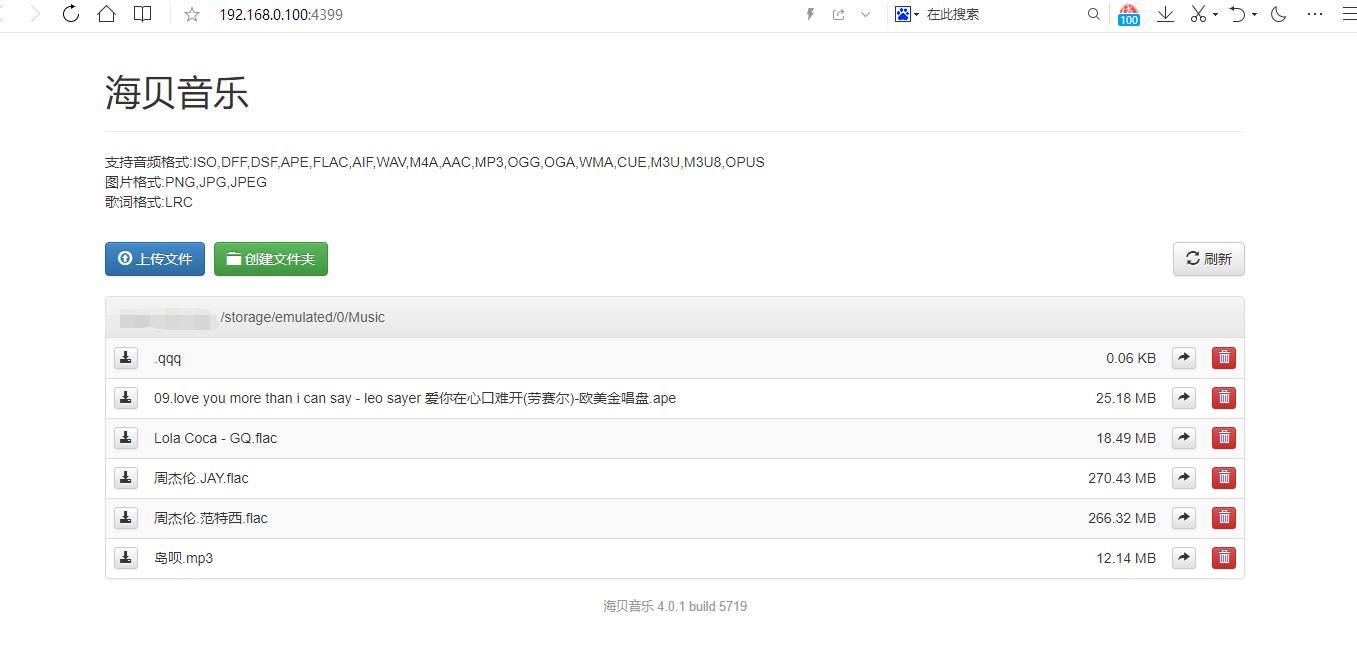Viewport: 1357px width, 645px height.
Task: Delete 岛呗.mp3 using the trash icon
Action: (1223, 558)
